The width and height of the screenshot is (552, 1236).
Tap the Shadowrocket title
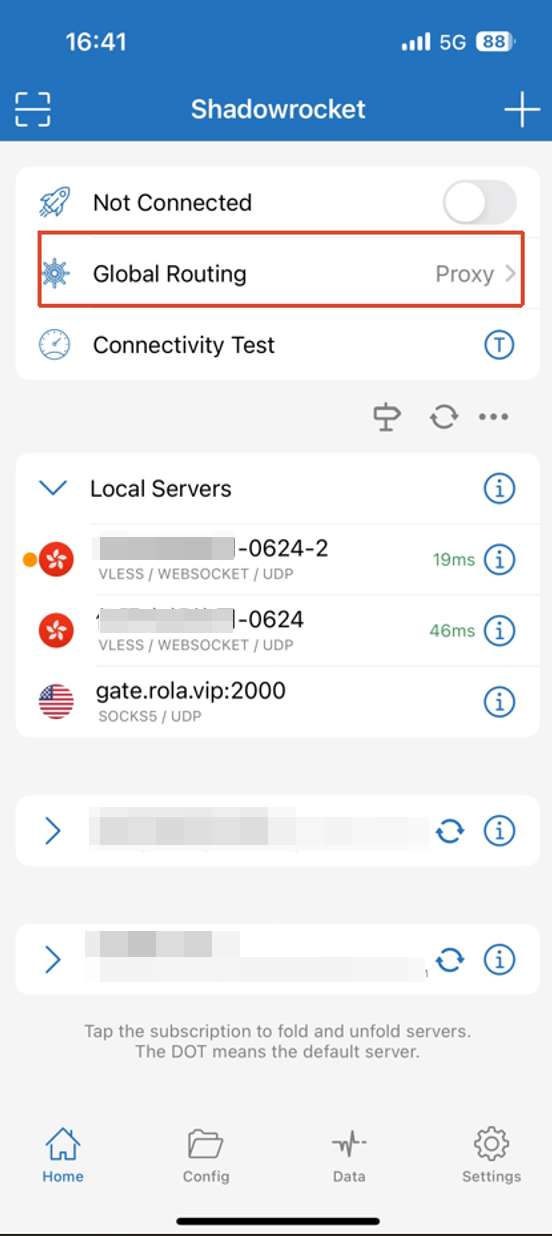point(278,109)
